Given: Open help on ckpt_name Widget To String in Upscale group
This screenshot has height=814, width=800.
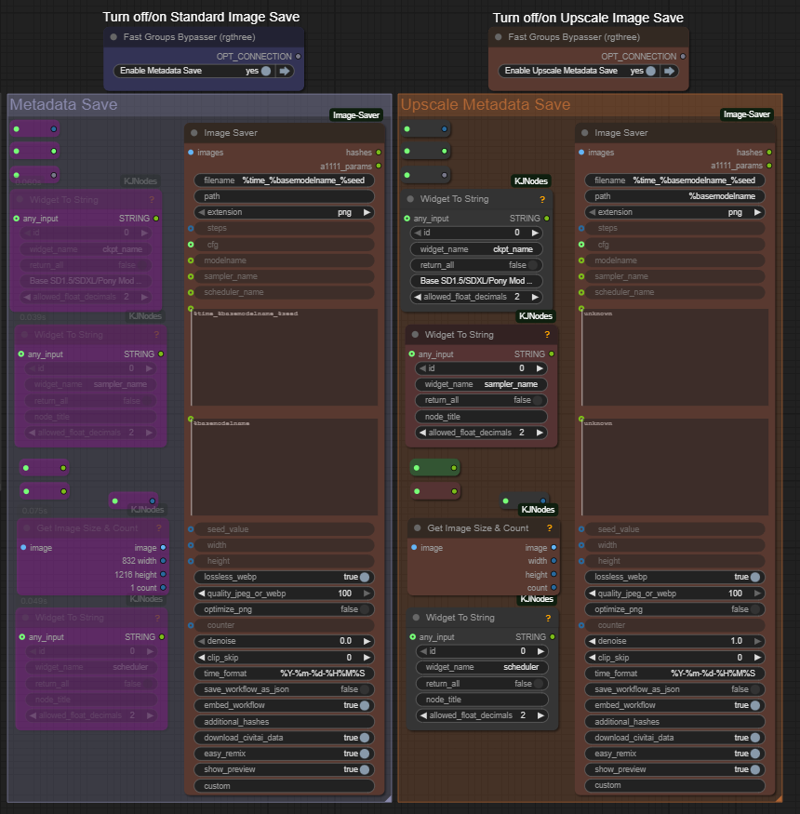Looking at the screenshot, I should click(x=543, y=199).
